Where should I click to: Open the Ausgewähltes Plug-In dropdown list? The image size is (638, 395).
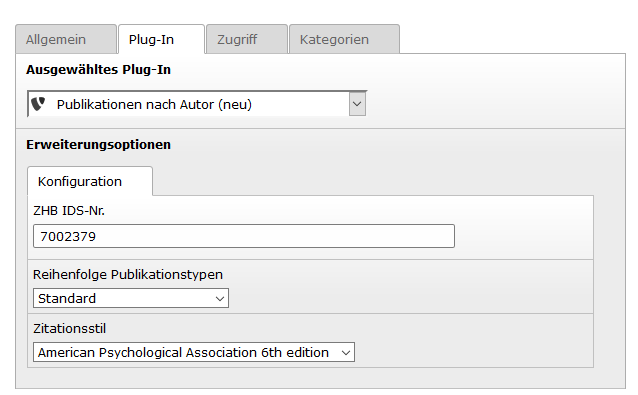click(197, 104)
